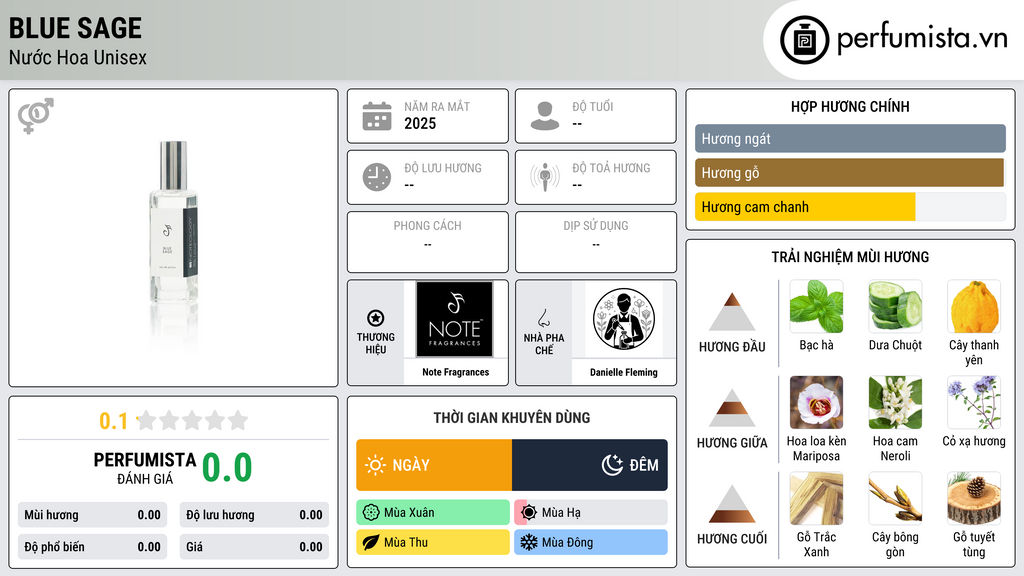The width and height of the screenshot is (1024, 576).
Task: Click the Giá 0.00 score box
Action: click(x=254, y=547)
